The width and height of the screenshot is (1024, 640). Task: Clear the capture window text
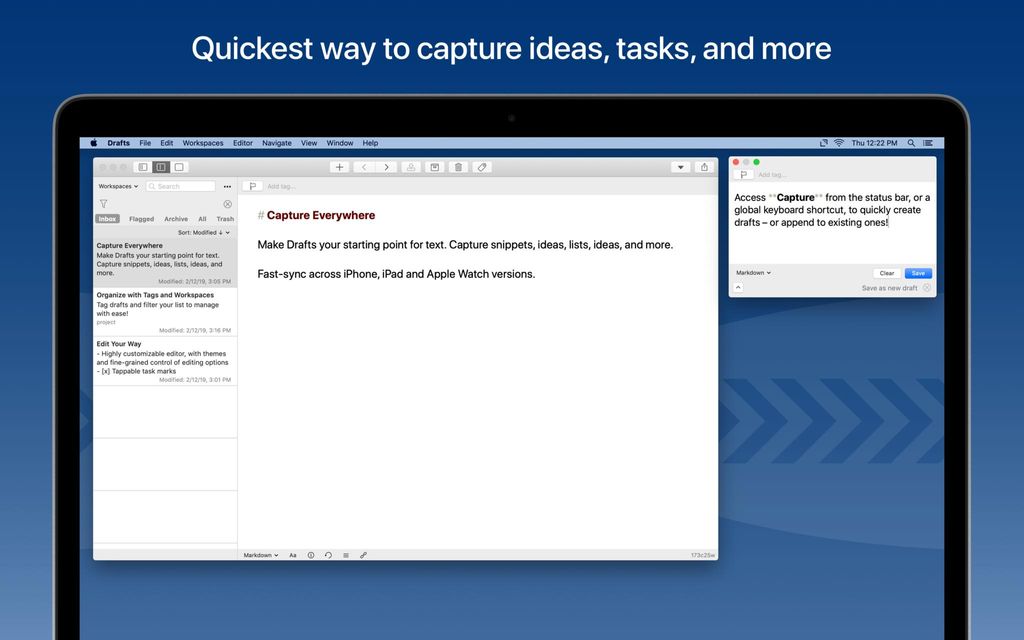pyautogui.click(x=886, y=272)
